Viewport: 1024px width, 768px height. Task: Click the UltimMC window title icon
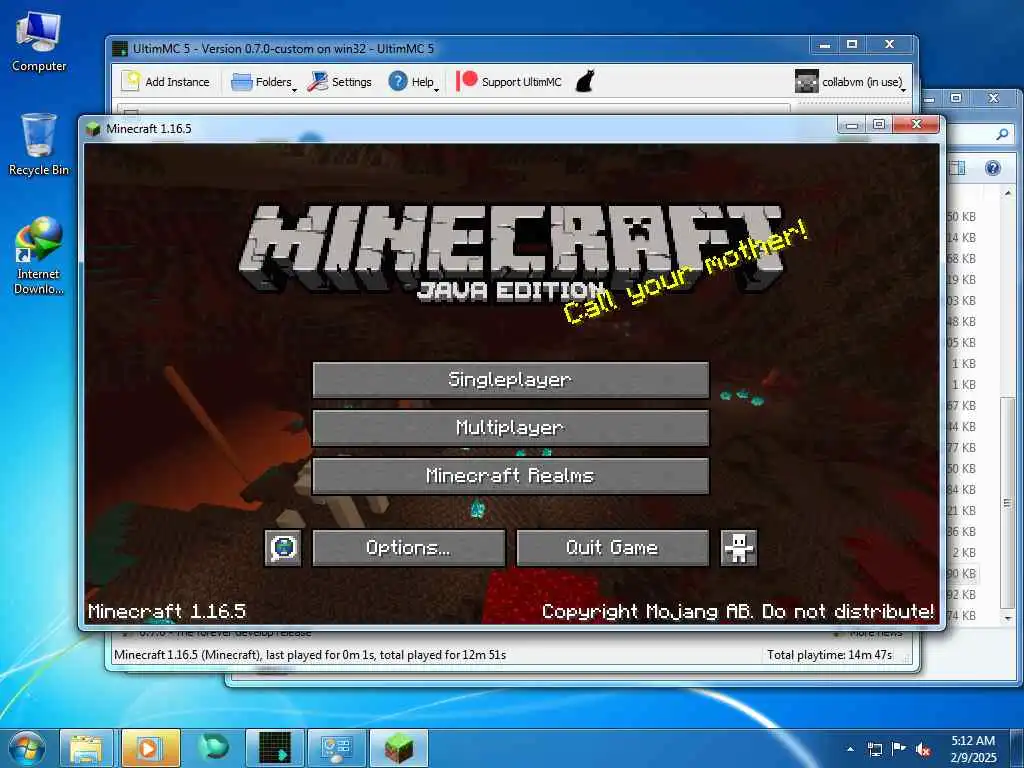pos(120,49)
